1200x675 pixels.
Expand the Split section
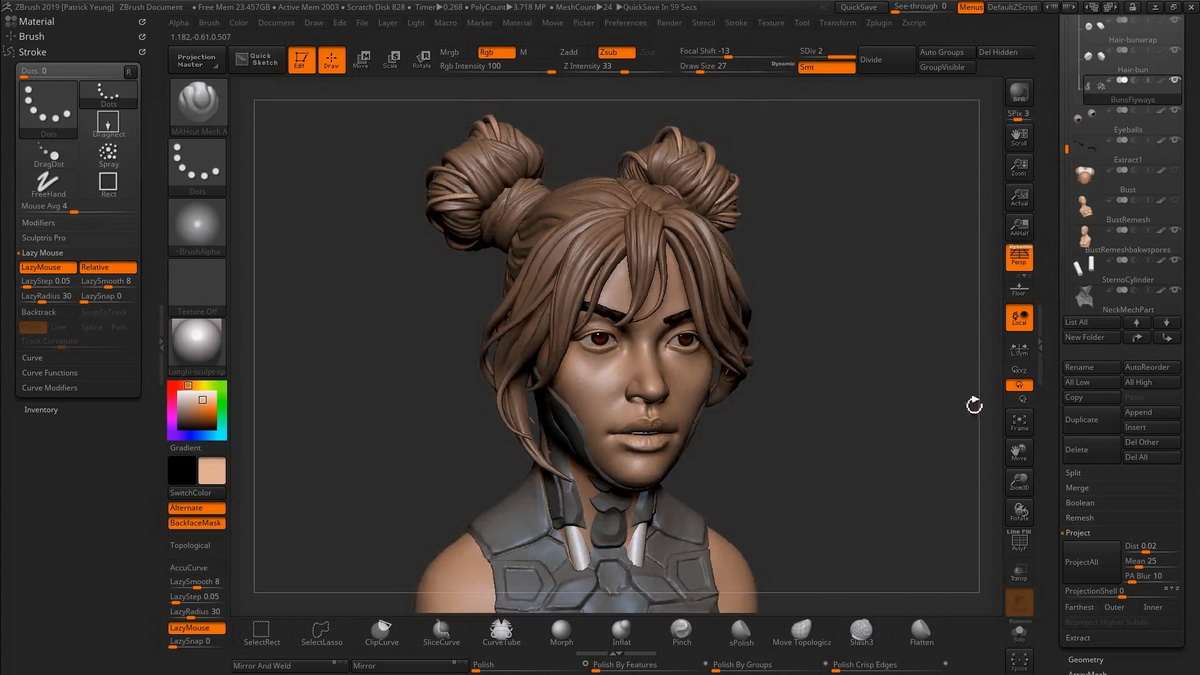click(1073, 473)
